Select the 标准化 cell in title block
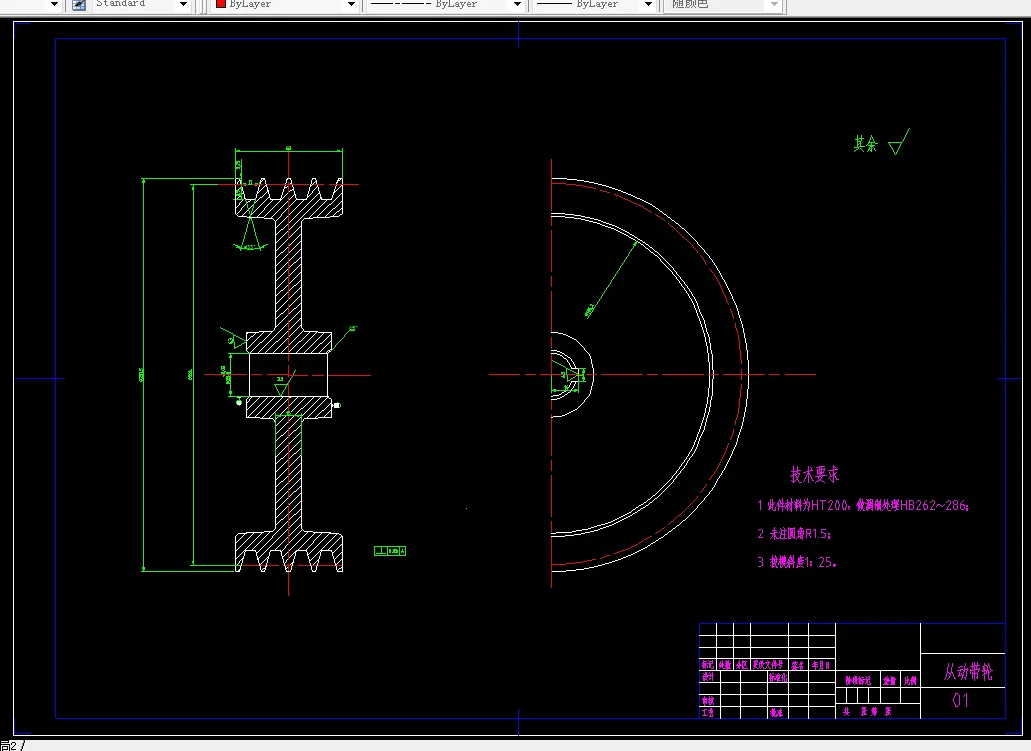Viewport: 1031px width, 751px height. (x=778, y=677)
